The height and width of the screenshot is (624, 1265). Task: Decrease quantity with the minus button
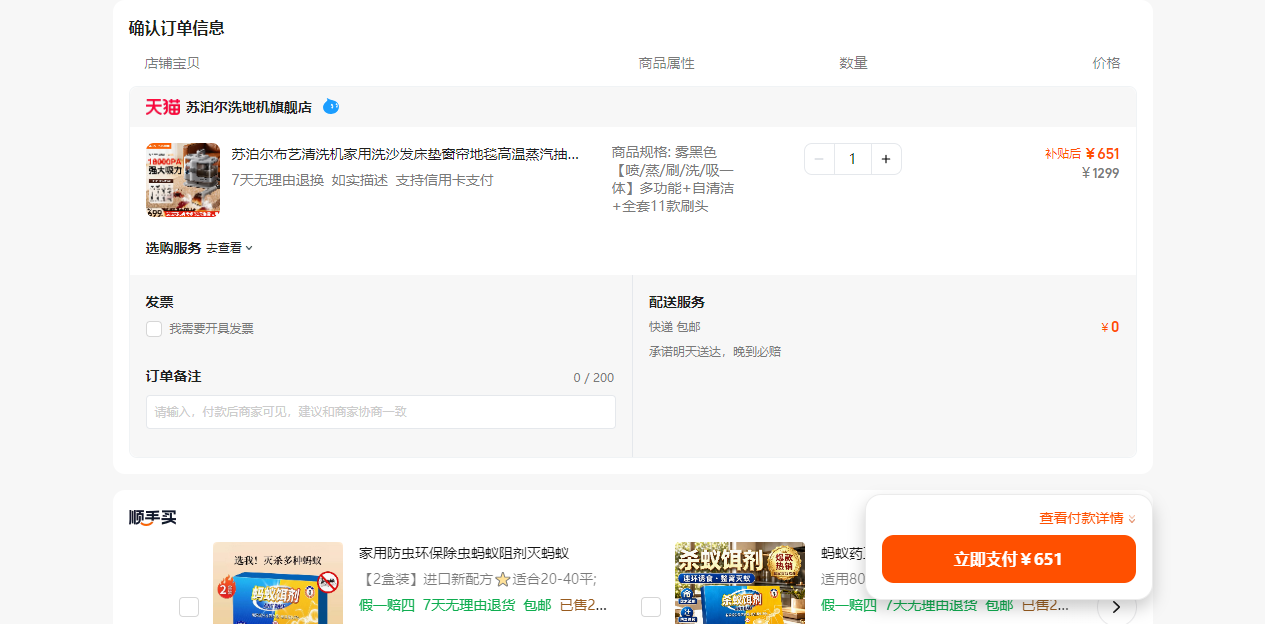[819, 159]
